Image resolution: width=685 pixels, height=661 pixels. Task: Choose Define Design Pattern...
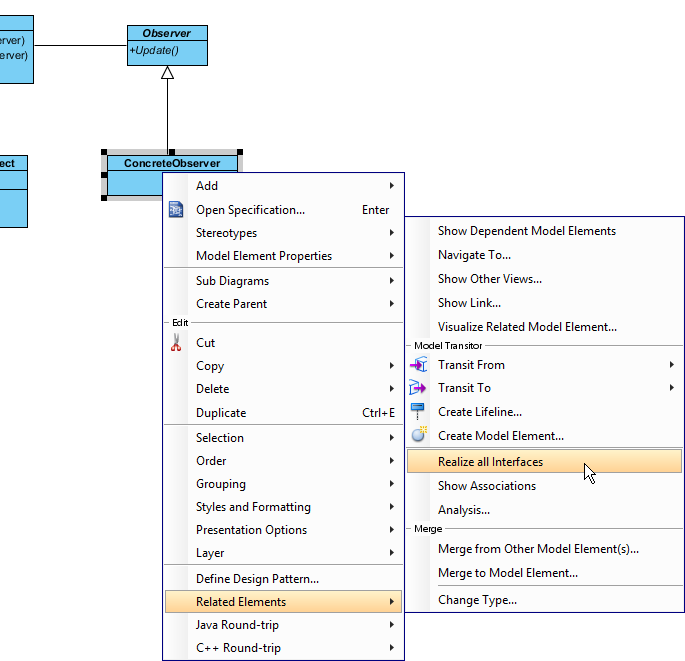coord(283,578)
